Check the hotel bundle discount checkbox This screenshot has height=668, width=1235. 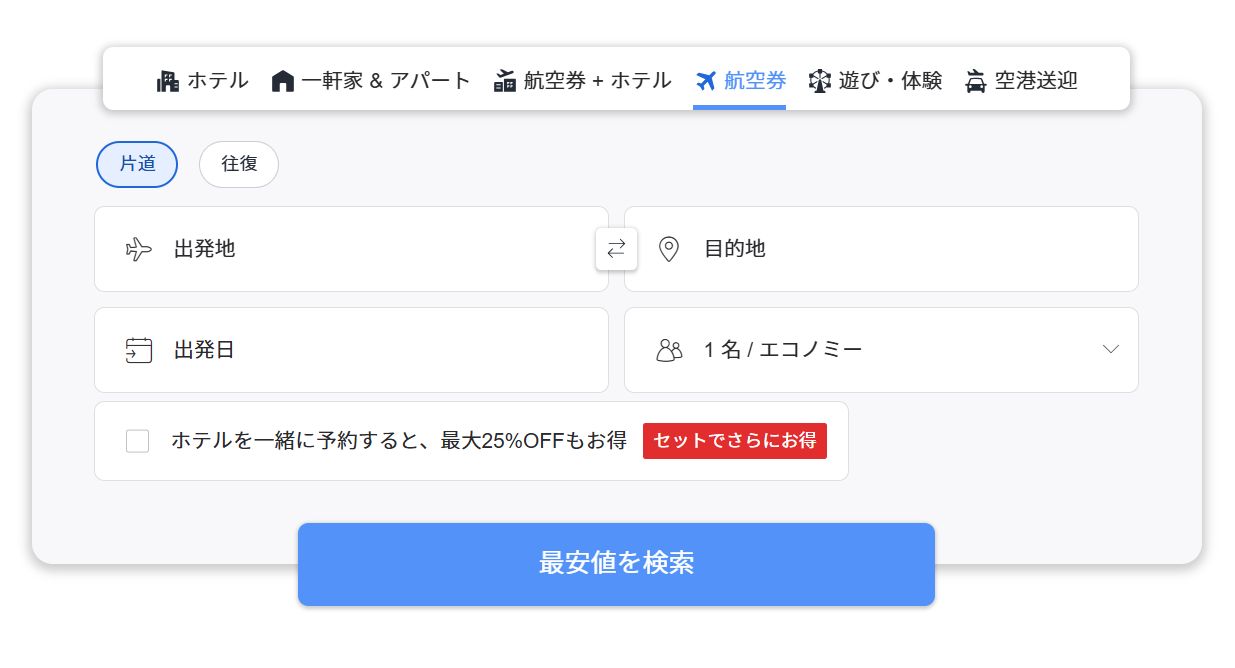(x=138, y=441)
